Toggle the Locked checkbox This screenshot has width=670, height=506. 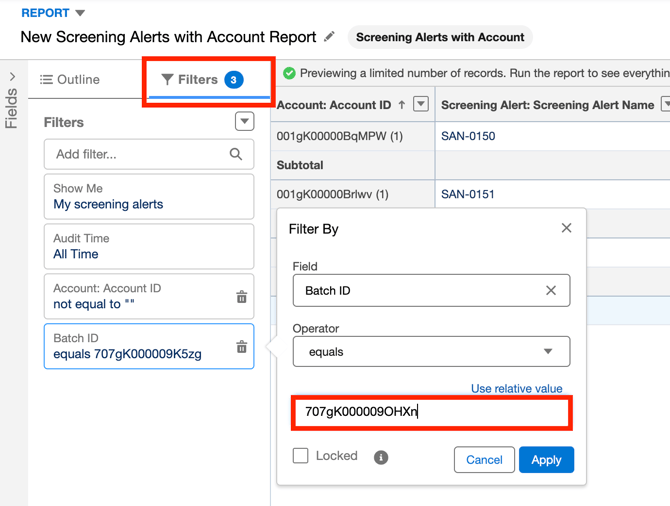300,456
